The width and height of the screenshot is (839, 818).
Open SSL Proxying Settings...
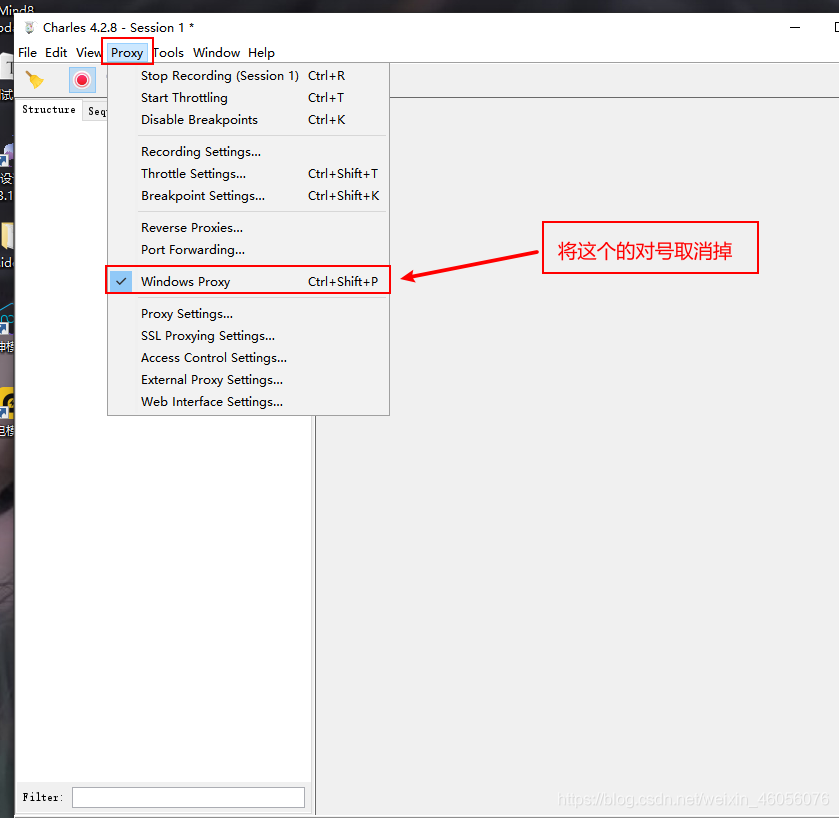[x=248, y=336]
